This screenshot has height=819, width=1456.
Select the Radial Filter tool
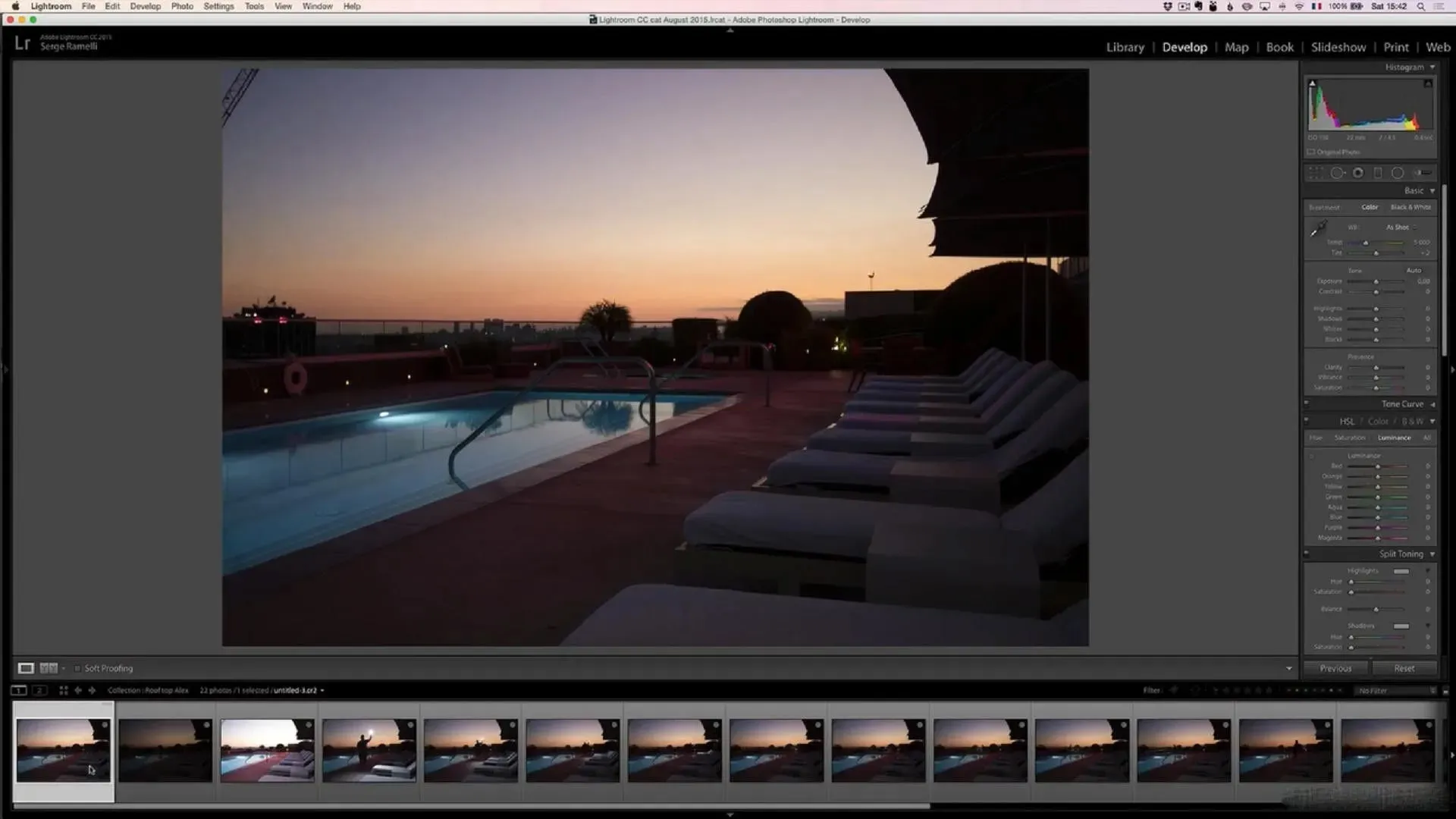point(1398,173)
